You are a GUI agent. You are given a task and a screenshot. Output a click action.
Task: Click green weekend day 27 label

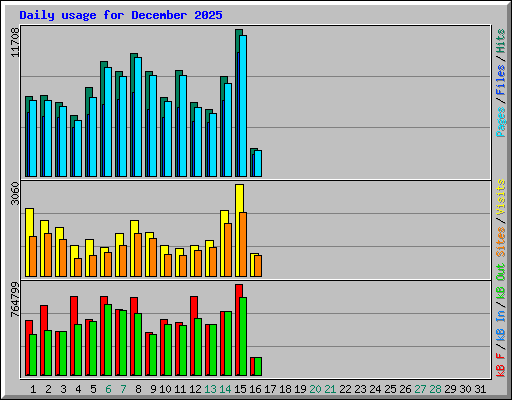(x=420, y=389)
